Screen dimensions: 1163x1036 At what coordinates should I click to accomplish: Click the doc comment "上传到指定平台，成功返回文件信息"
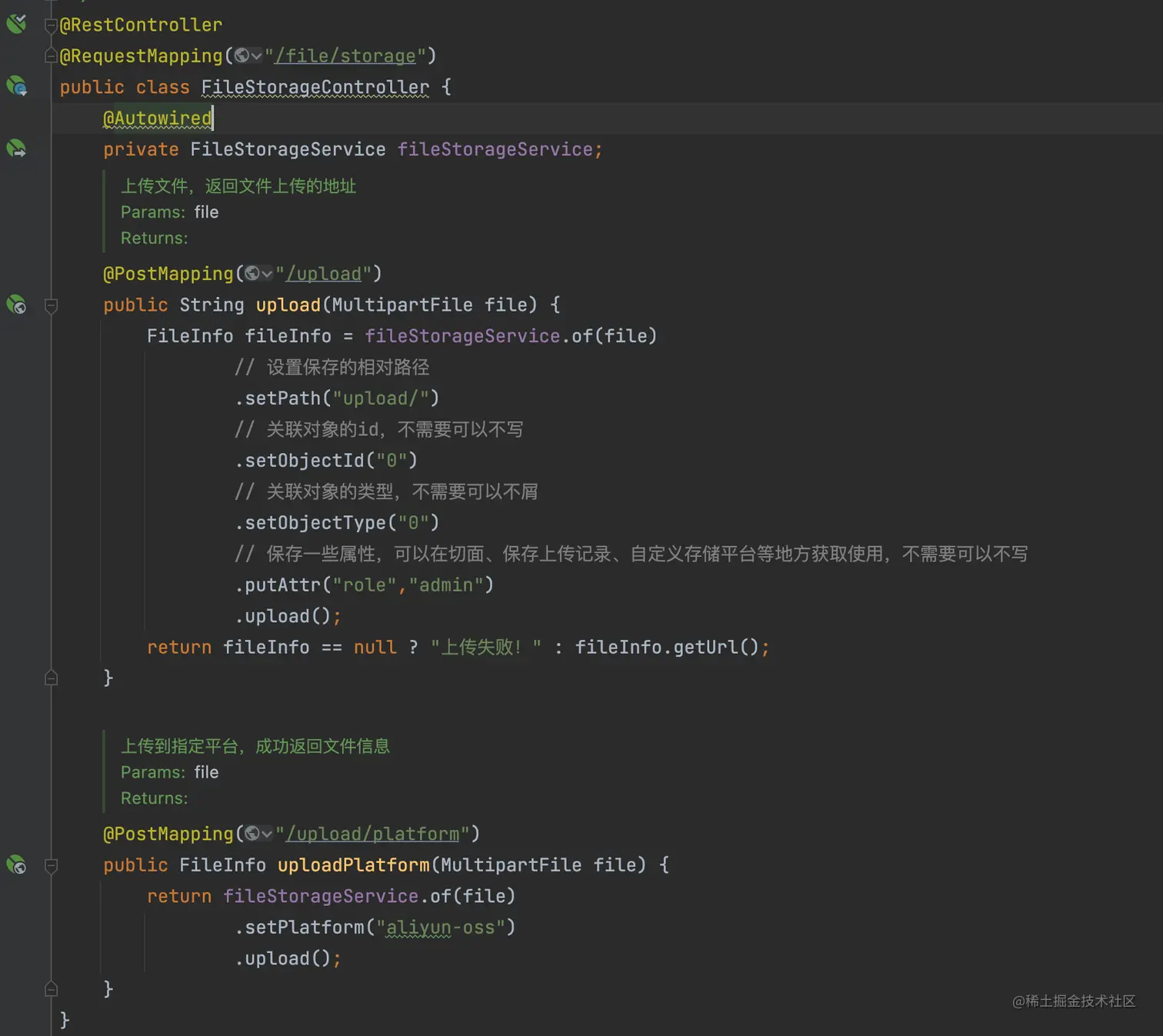[255, 746]
